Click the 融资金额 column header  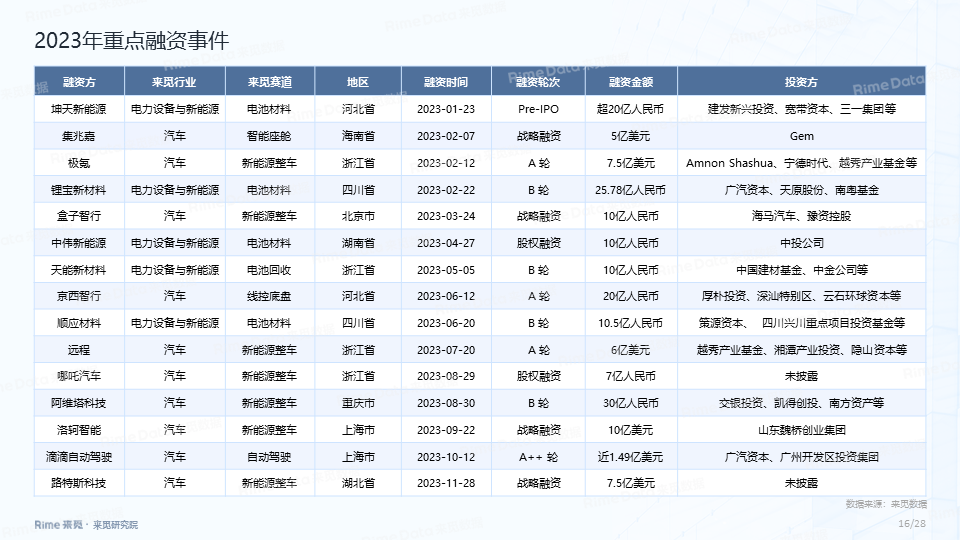(631, 82)
